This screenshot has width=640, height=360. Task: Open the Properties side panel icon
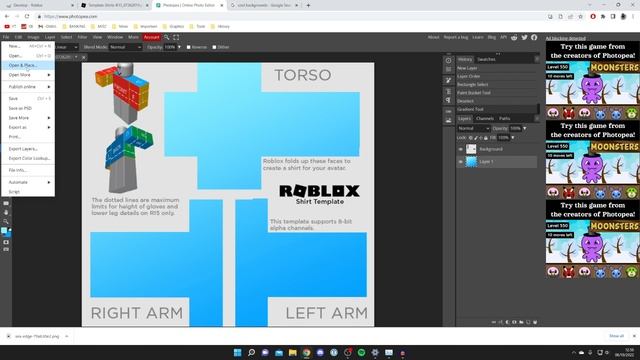coord(448,69)
